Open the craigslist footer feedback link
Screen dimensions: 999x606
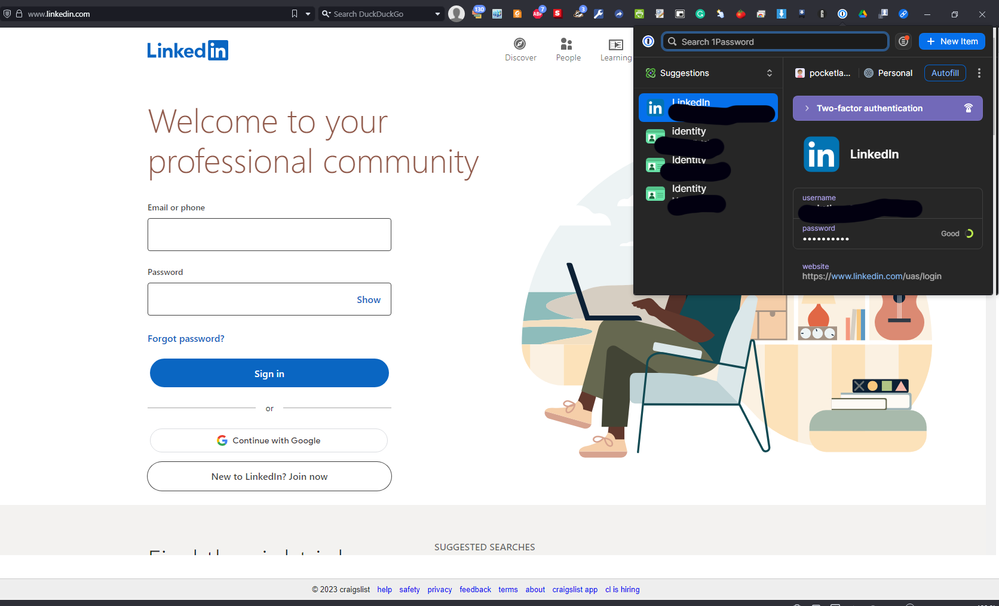tap(475, 589)
